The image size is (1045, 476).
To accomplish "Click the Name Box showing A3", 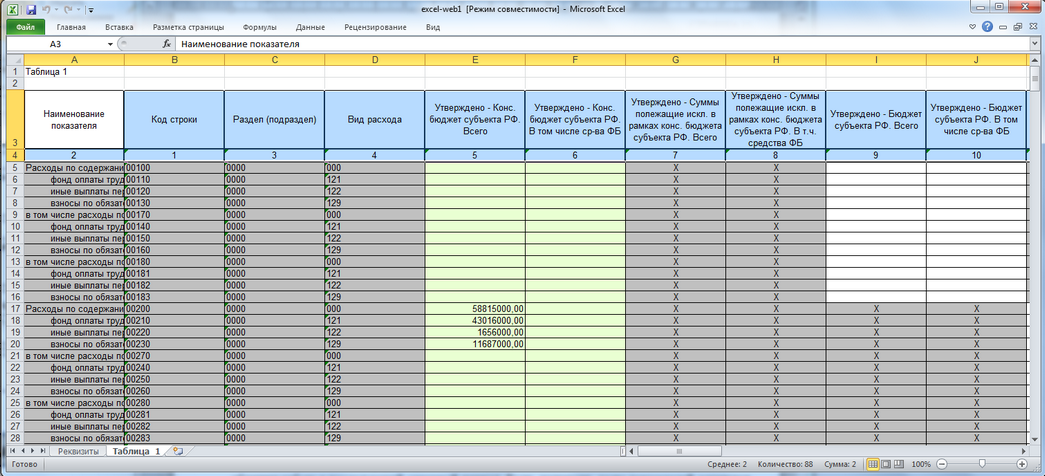I will tap(55, 44).
